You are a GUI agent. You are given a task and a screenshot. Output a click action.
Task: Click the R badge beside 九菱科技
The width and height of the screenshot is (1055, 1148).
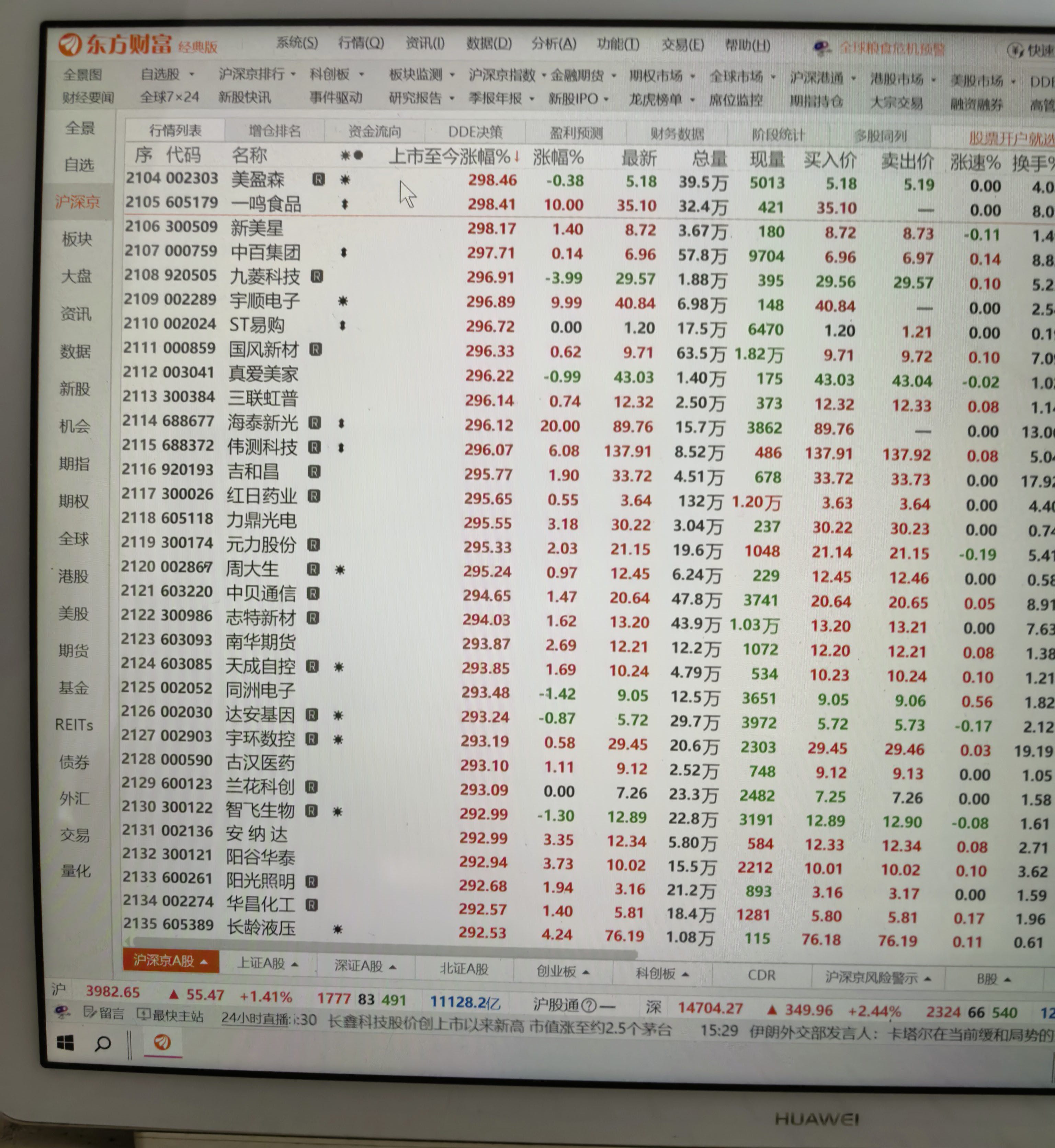click(x=317, y=277)
